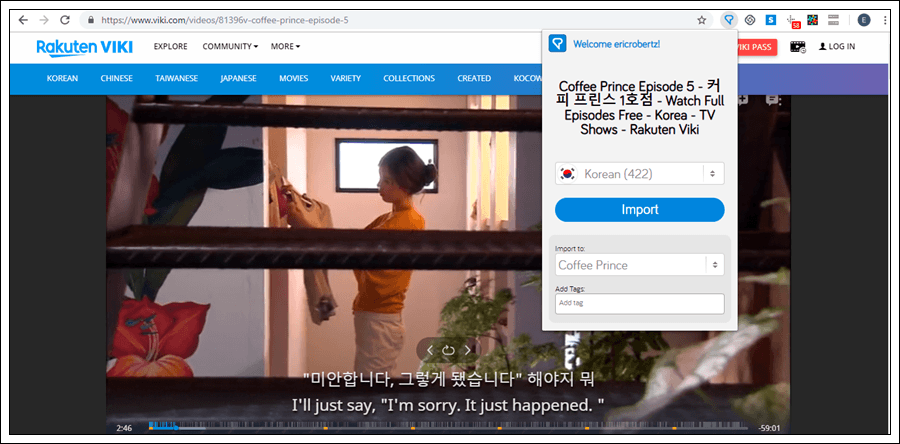
Task: Jump to previous subtitle with left chevron
Action: [x=430, y=350]
